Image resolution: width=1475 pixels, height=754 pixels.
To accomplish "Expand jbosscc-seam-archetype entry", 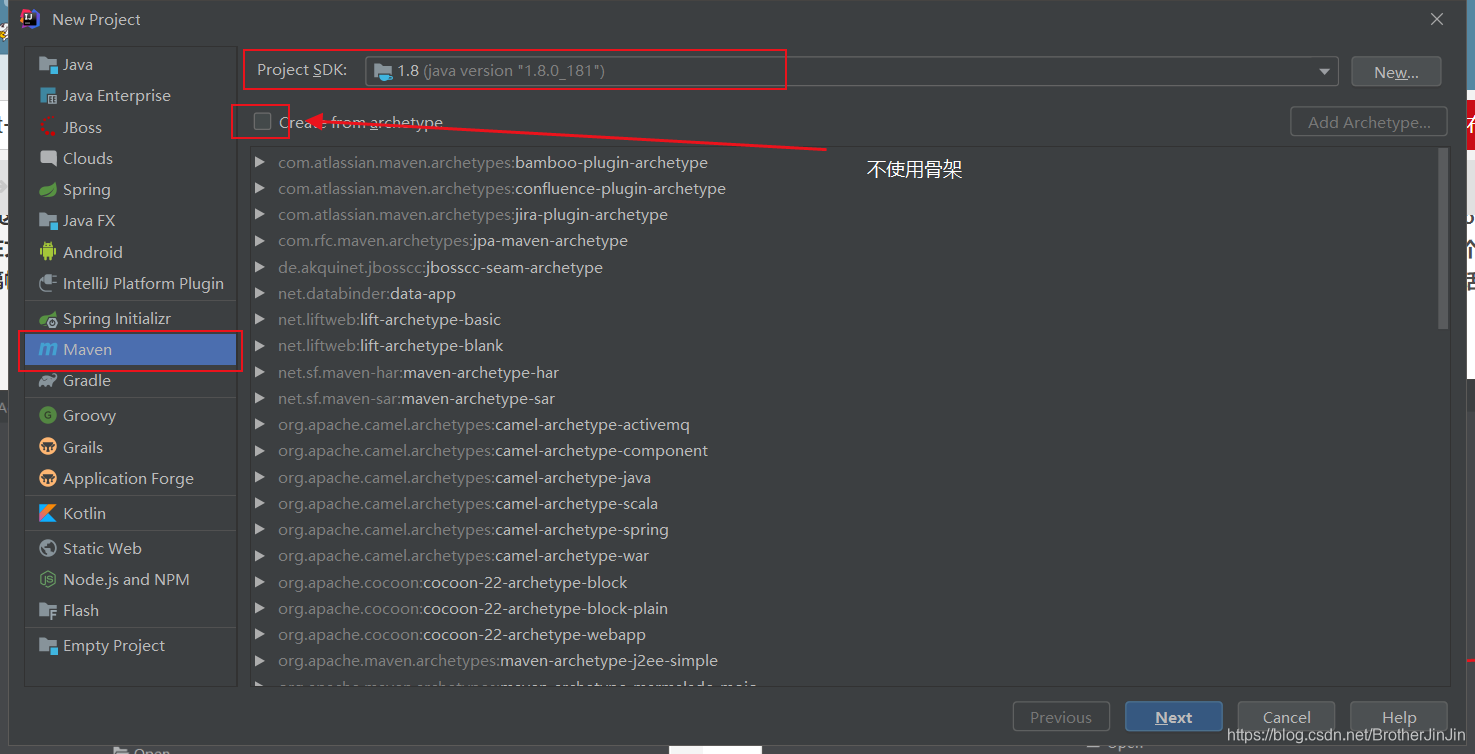I will (260, 267).
